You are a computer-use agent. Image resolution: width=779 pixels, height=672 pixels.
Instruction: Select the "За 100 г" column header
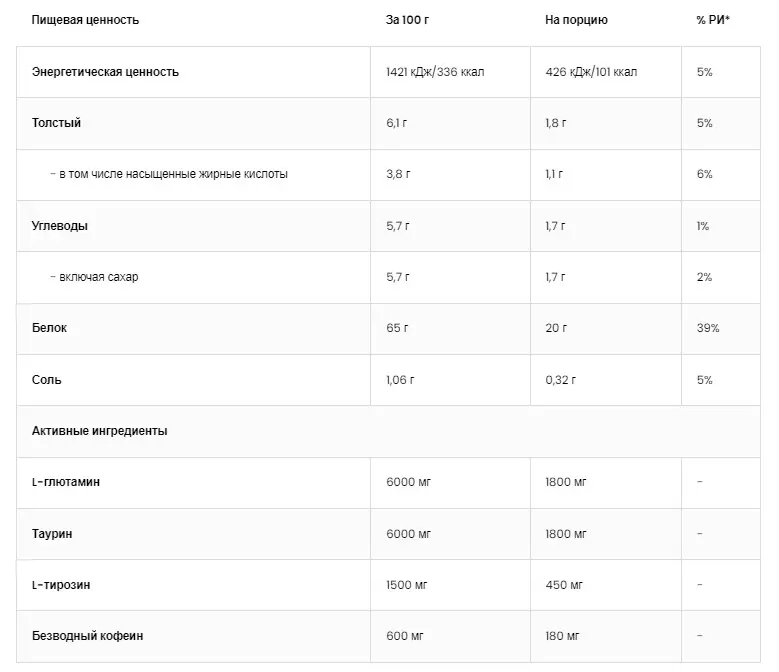(x=407, y=20)
